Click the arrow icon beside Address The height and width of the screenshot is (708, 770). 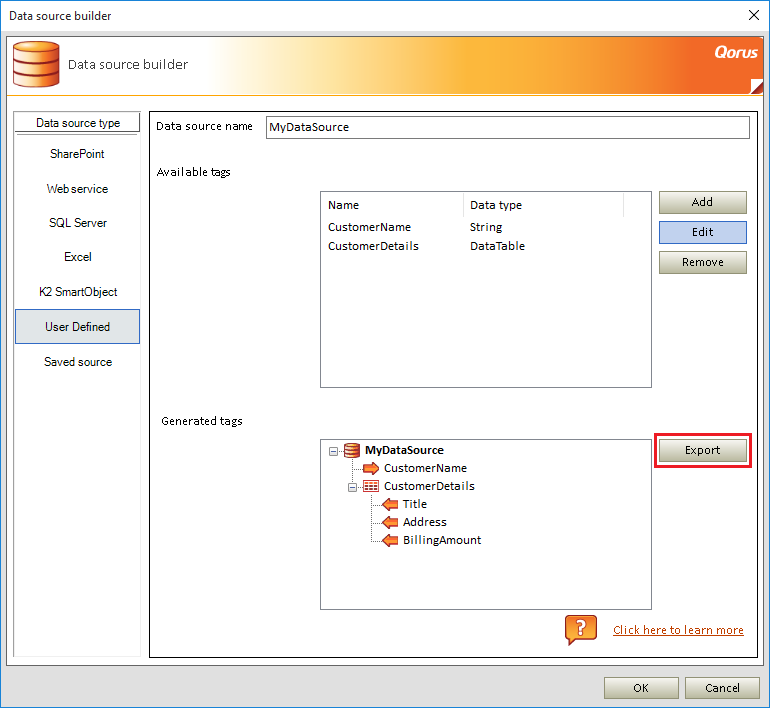tap(390, 522)
